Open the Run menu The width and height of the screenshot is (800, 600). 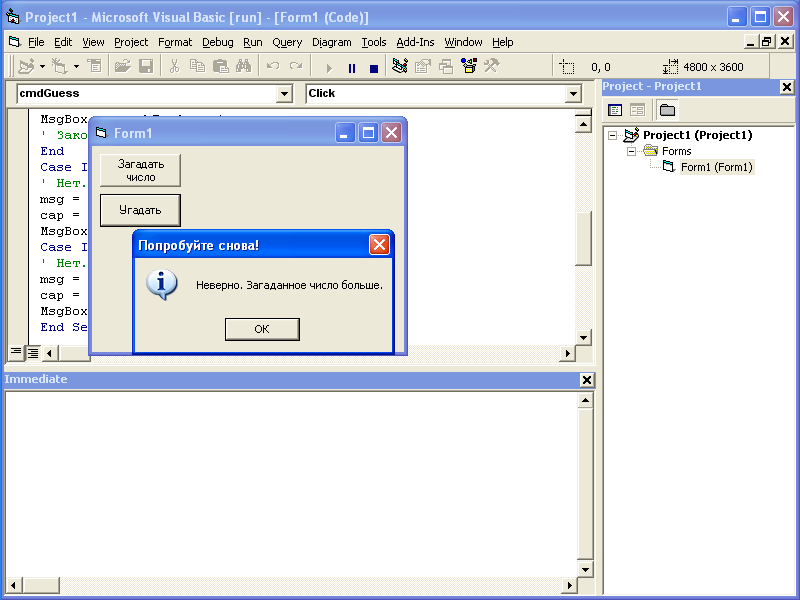click(x=253, y=42)
